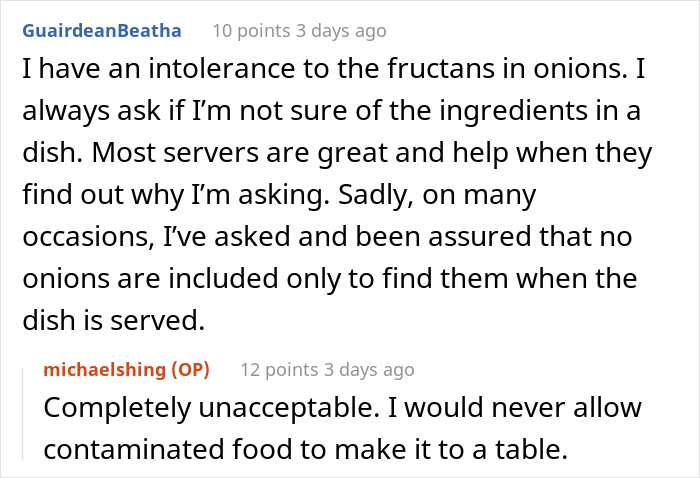700x478 pixels.
Task: Click the 12 points score label
Action: coord(279,370)
